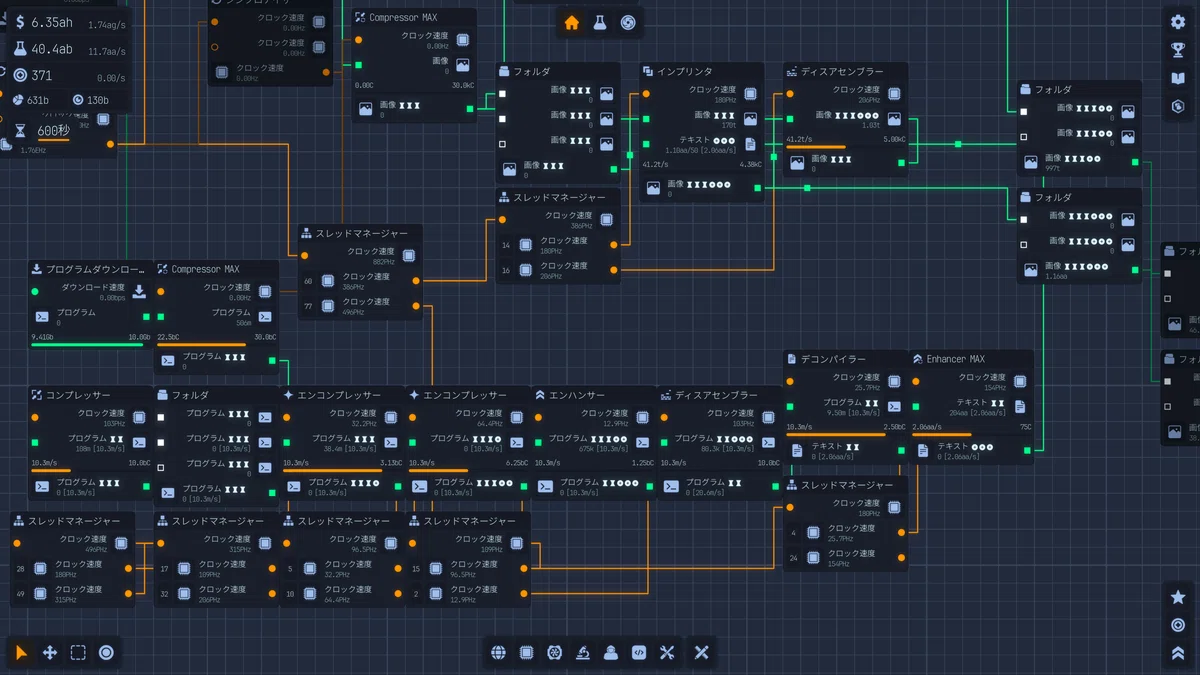1200x675 pixels.
Task: Click the crossed tools icon at bar end
Action: coord(701,653)
